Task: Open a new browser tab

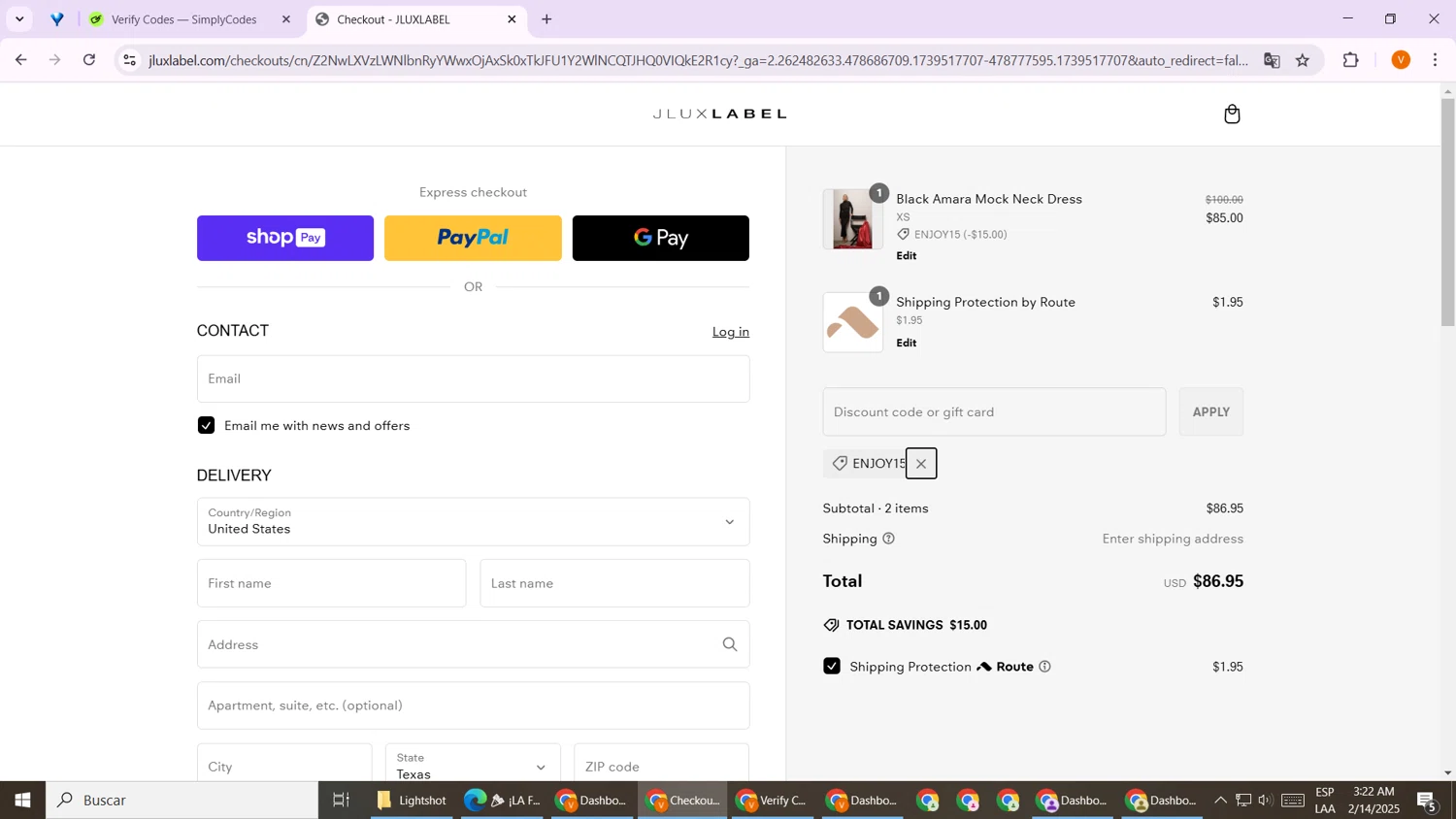Action: click(546, 19)
